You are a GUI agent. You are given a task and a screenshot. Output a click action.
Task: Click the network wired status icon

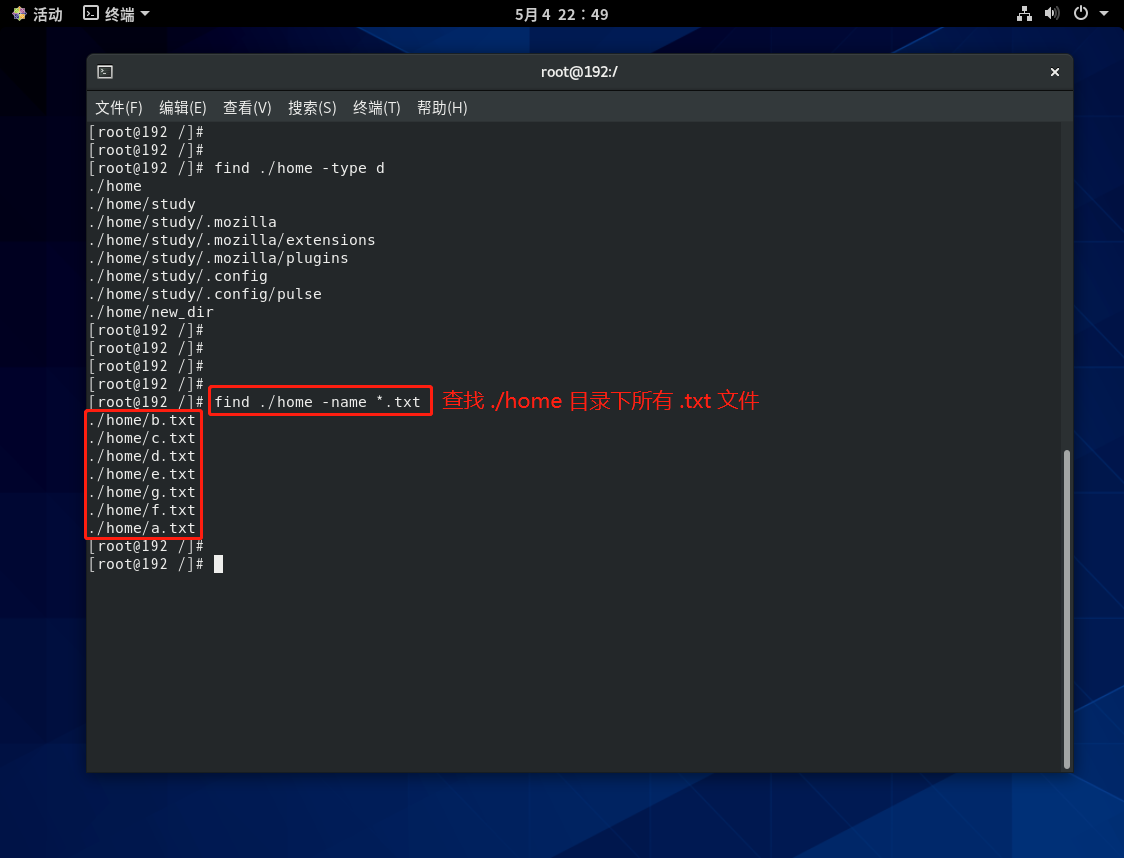(x=1024, y=14)
